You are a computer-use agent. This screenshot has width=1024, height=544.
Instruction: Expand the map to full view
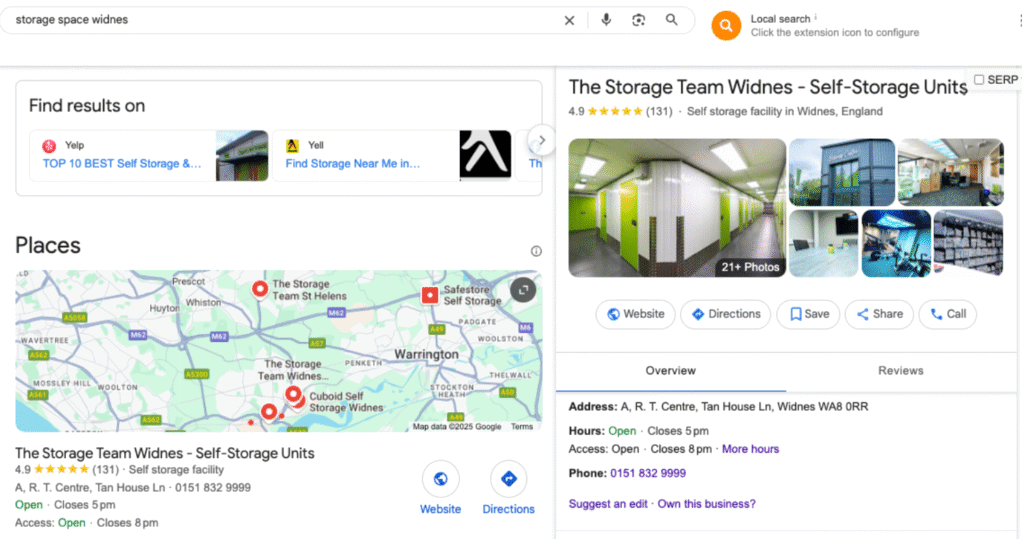[x=523, y=289]
